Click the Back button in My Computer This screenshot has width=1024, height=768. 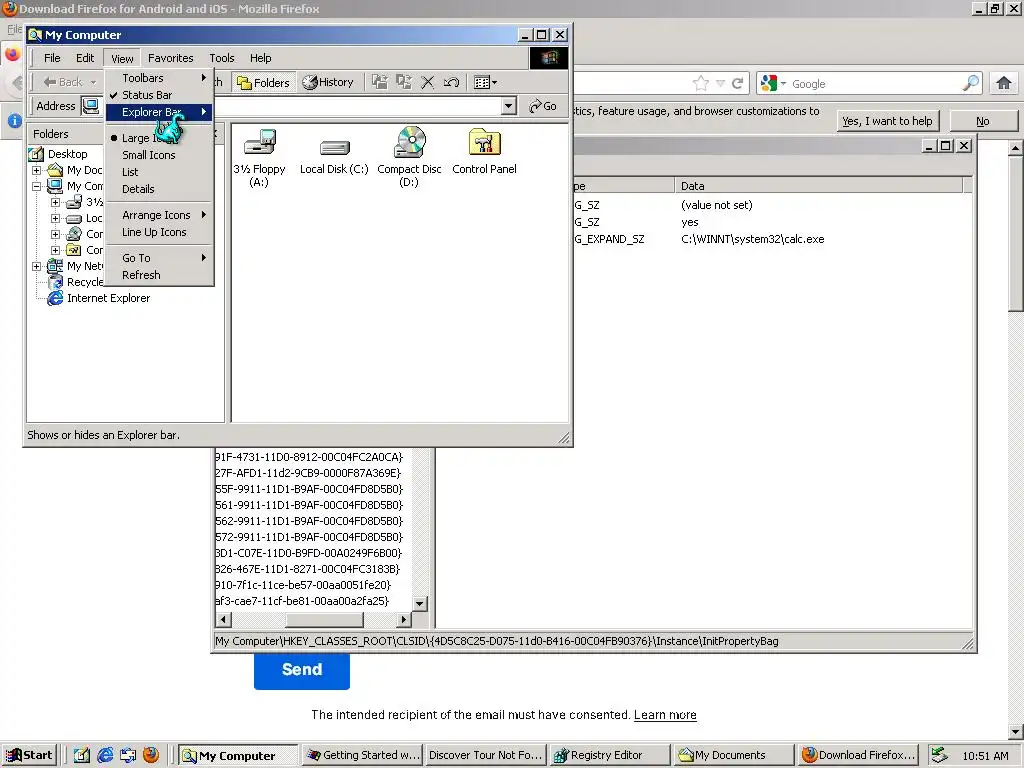[x=63, y=82]
